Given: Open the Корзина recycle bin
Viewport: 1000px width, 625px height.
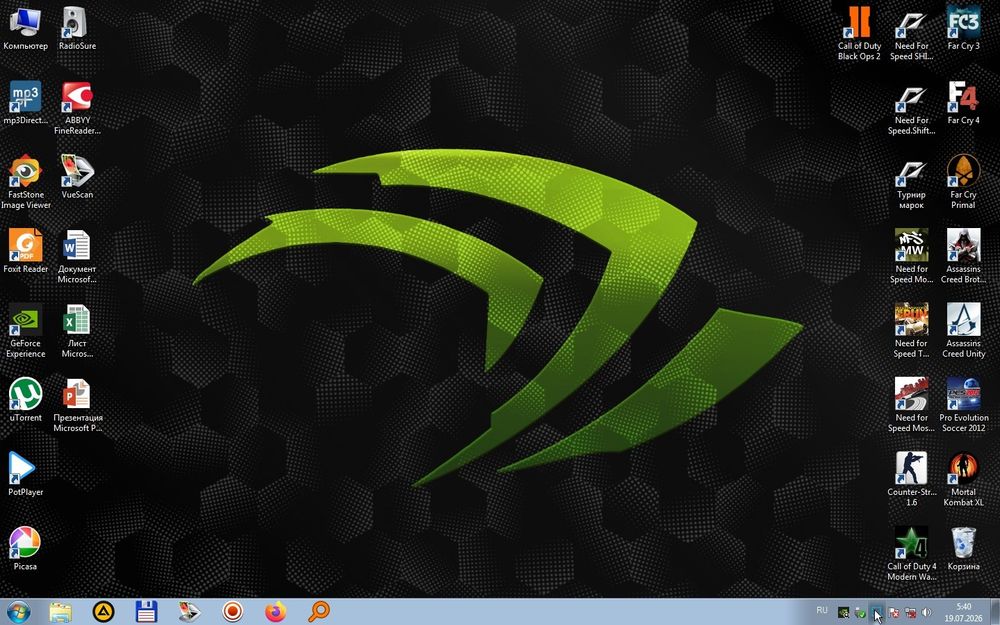Looking at the screenshot, I should click(x=963, y=548).
